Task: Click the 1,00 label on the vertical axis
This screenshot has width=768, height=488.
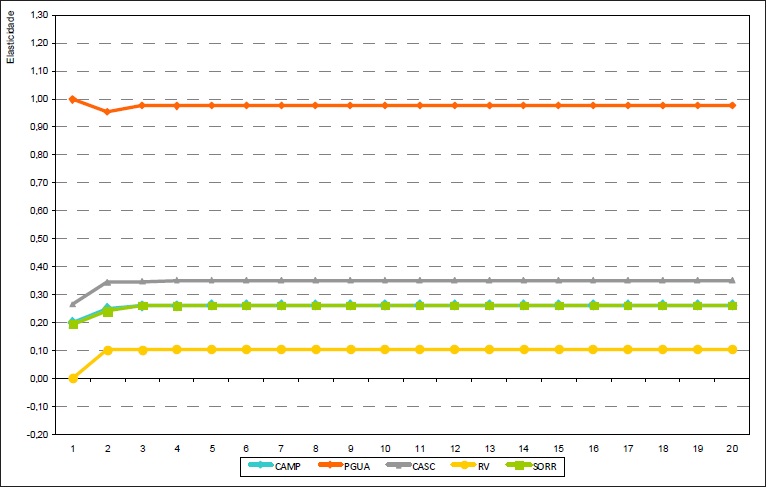Action: [38, 99]
